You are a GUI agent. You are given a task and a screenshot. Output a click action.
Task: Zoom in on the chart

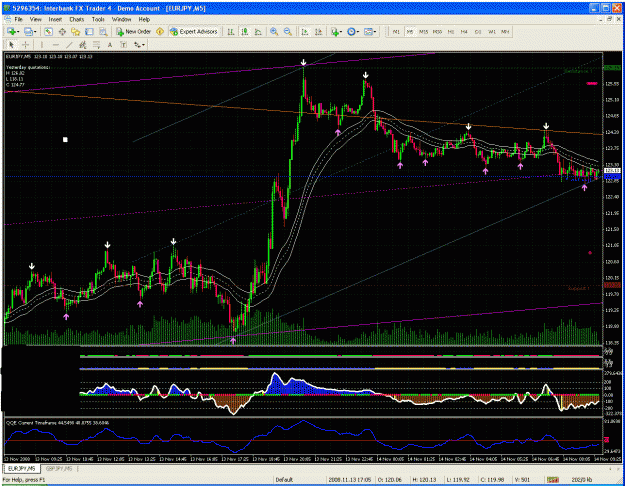[274, 32]
